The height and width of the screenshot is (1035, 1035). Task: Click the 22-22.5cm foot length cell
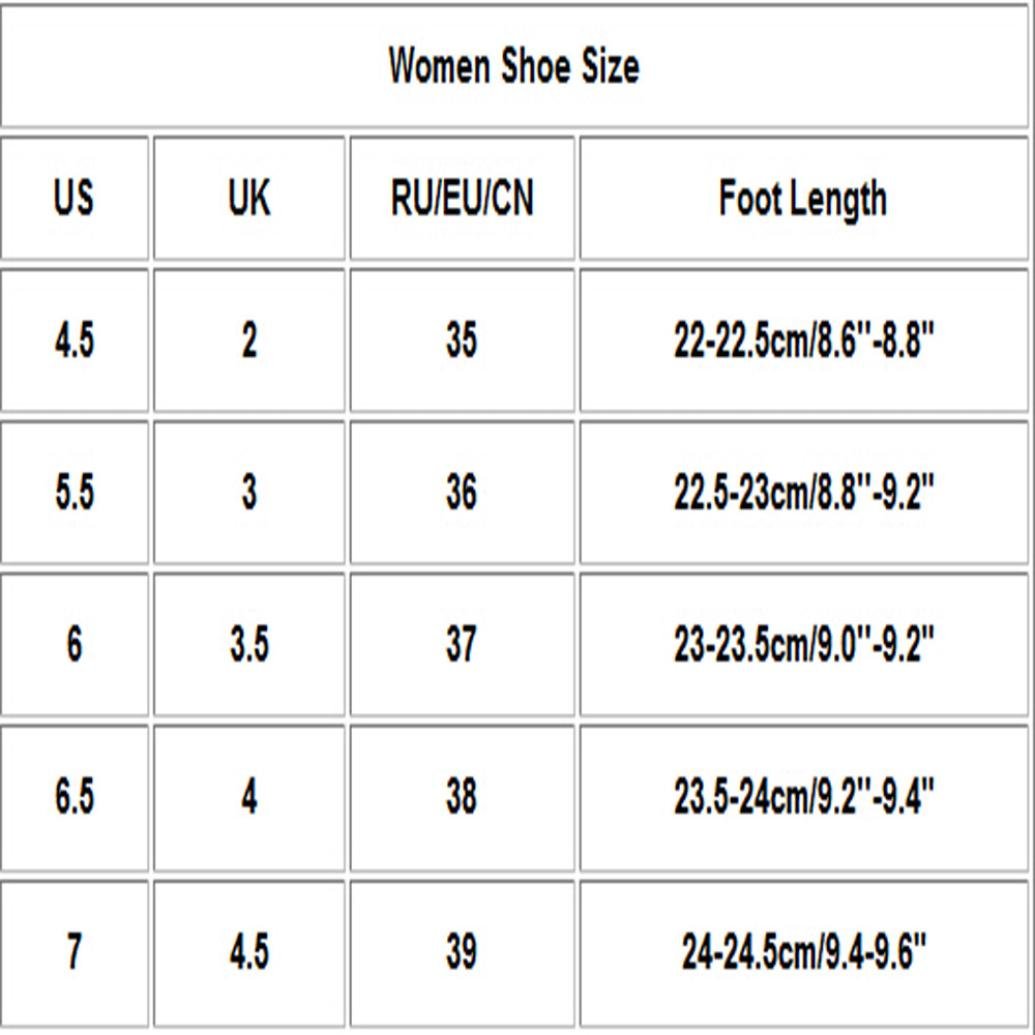pyautogui.click(x=803, y=341)
